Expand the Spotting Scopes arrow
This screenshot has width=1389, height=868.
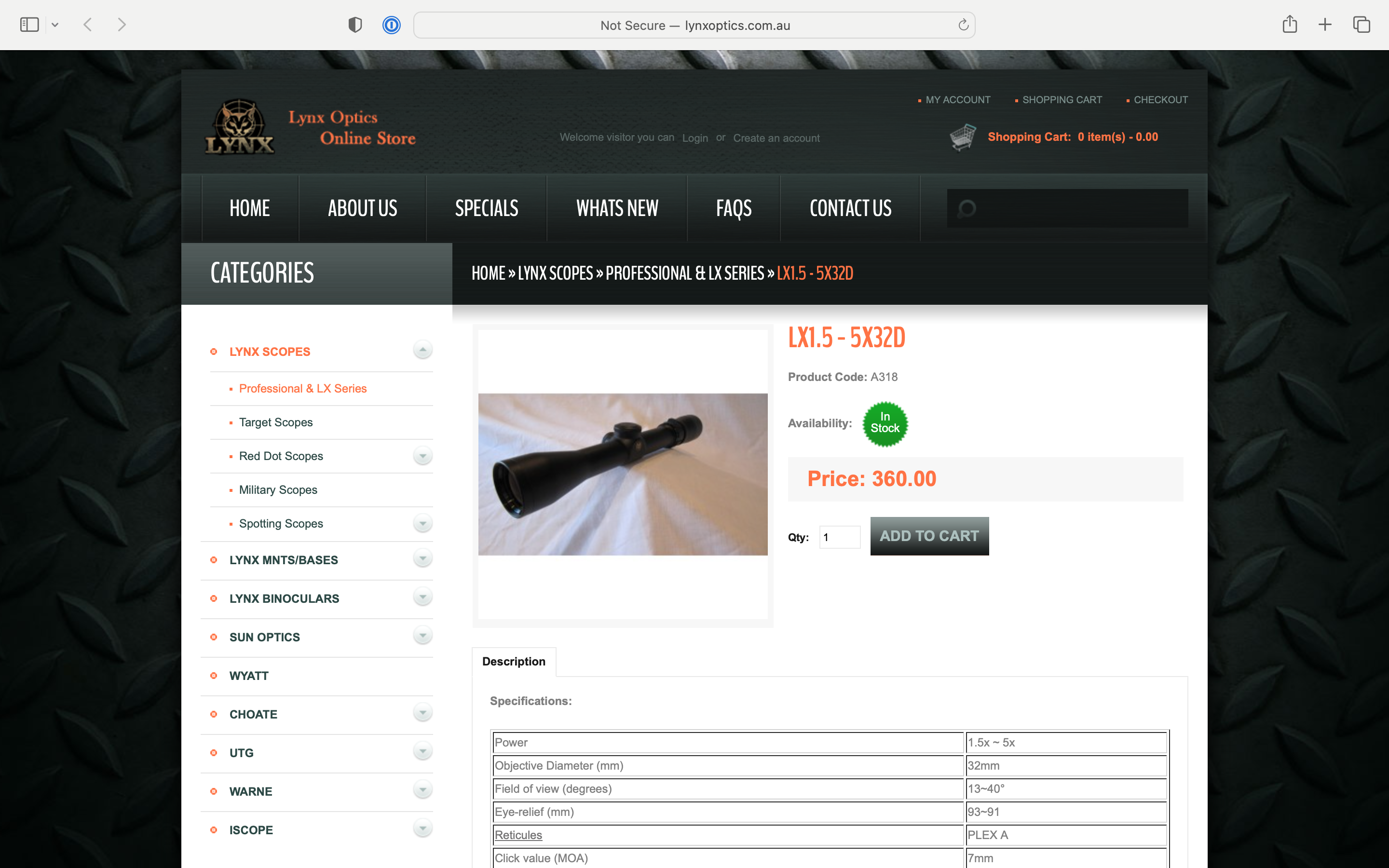(422, 524)
